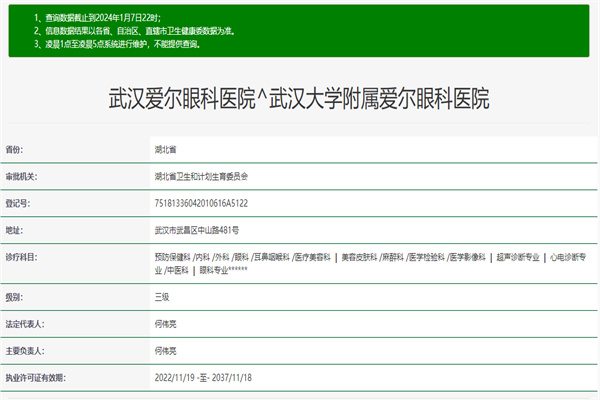Click the 执业许可证有效期 label
Viewport: 600px width, 400px height.
[x=36, y=378]
